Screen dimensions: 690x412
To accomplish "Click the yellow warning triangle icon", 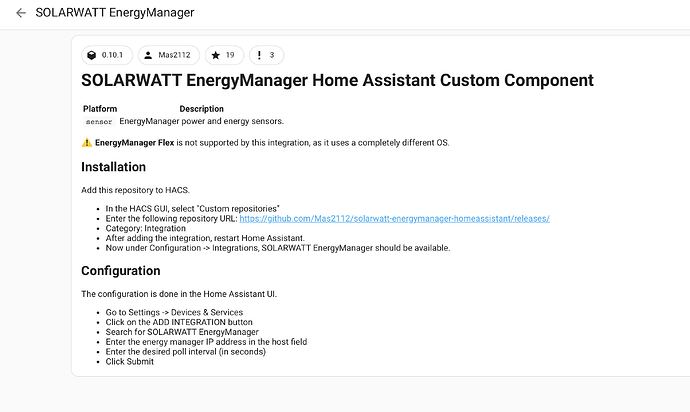I will (x=87, y=143).
